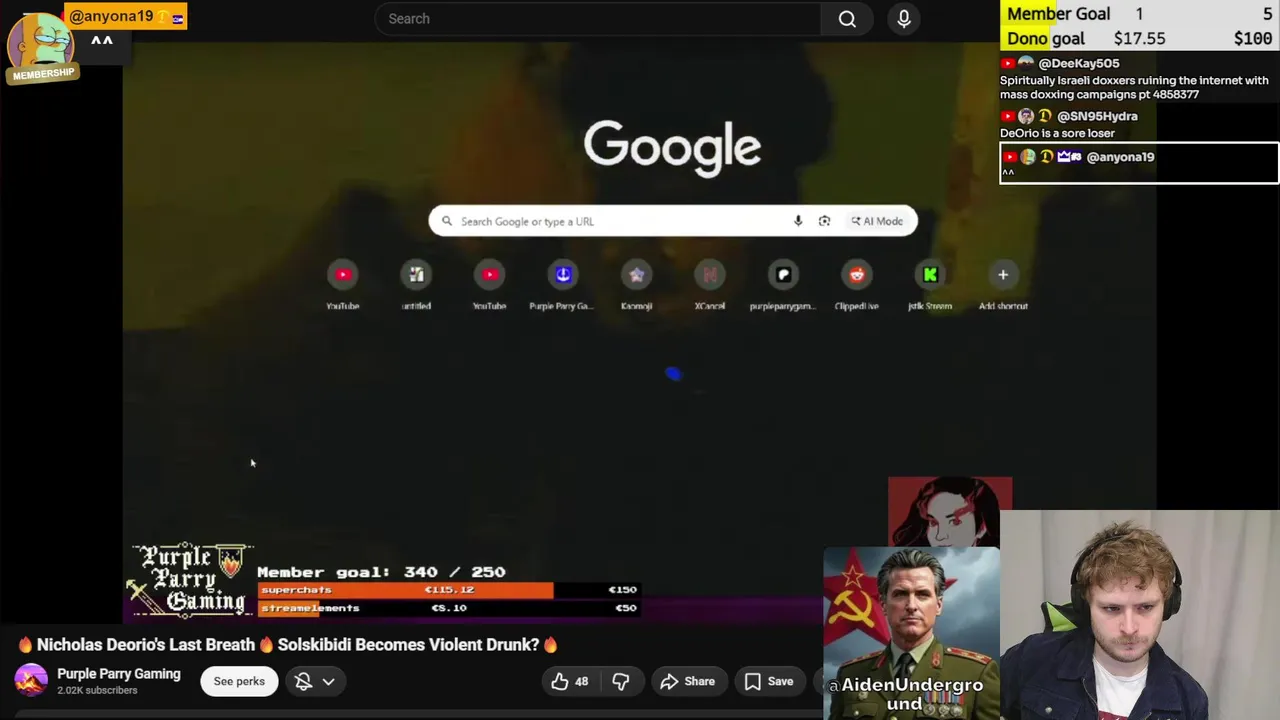Click the YouTube search magnifier button
This screenshot has height=720, width=1280.
[847, 19]
